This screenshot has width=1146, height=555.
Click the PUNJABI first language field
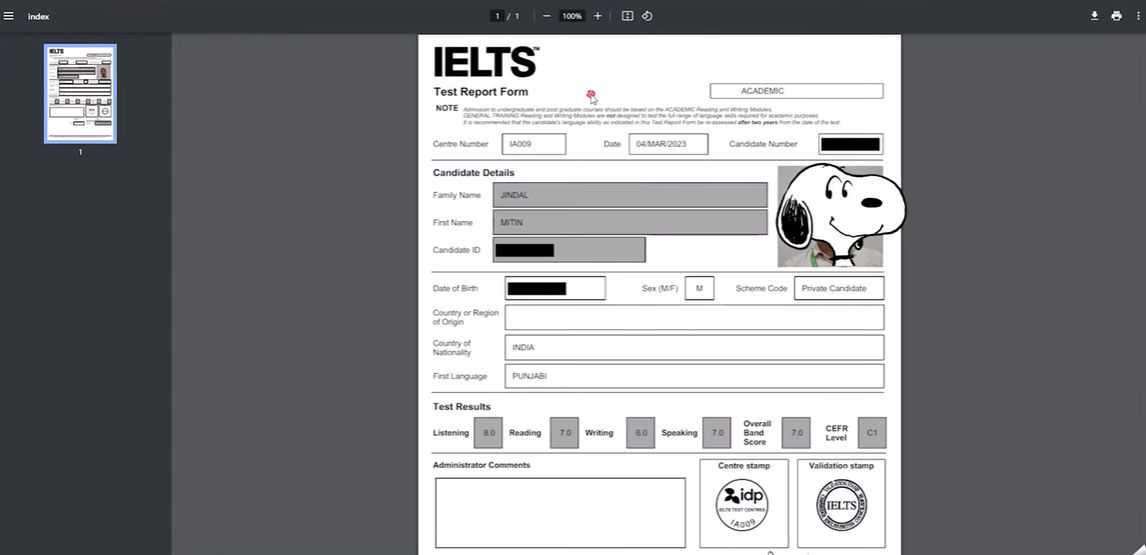point(694,376)
